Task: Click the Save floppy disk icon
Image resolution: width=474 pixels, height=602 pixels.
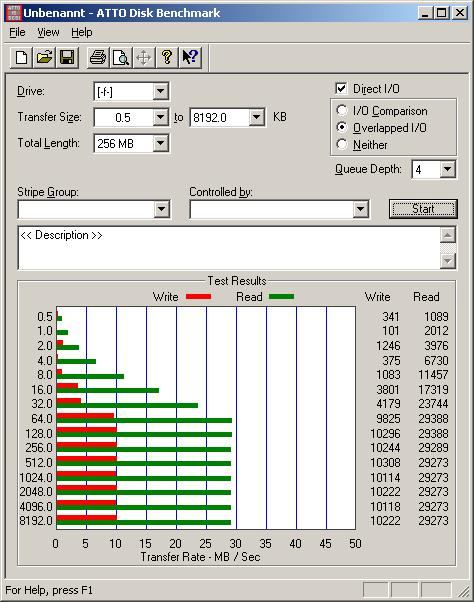Action: [67, 58]
